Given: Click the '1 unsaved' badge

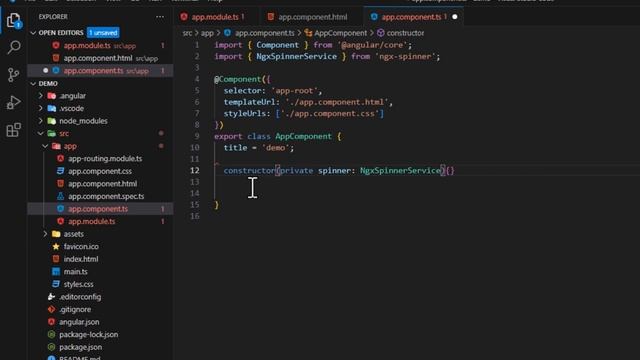Looking at the screenshot, I should tap(103, 33).
